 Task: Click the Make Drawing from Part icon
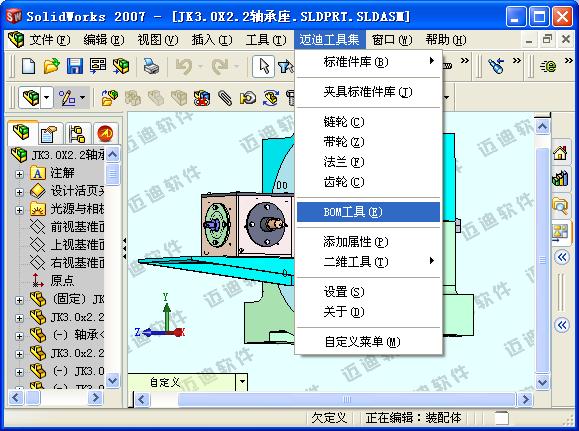[x=97, y=66]
